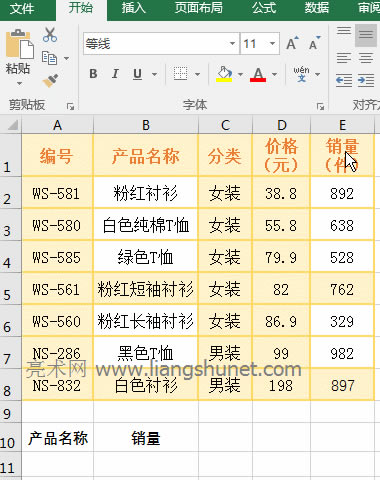380x480 pixels.
Task: Select cell containing 编号
Action: pos(57,155)
